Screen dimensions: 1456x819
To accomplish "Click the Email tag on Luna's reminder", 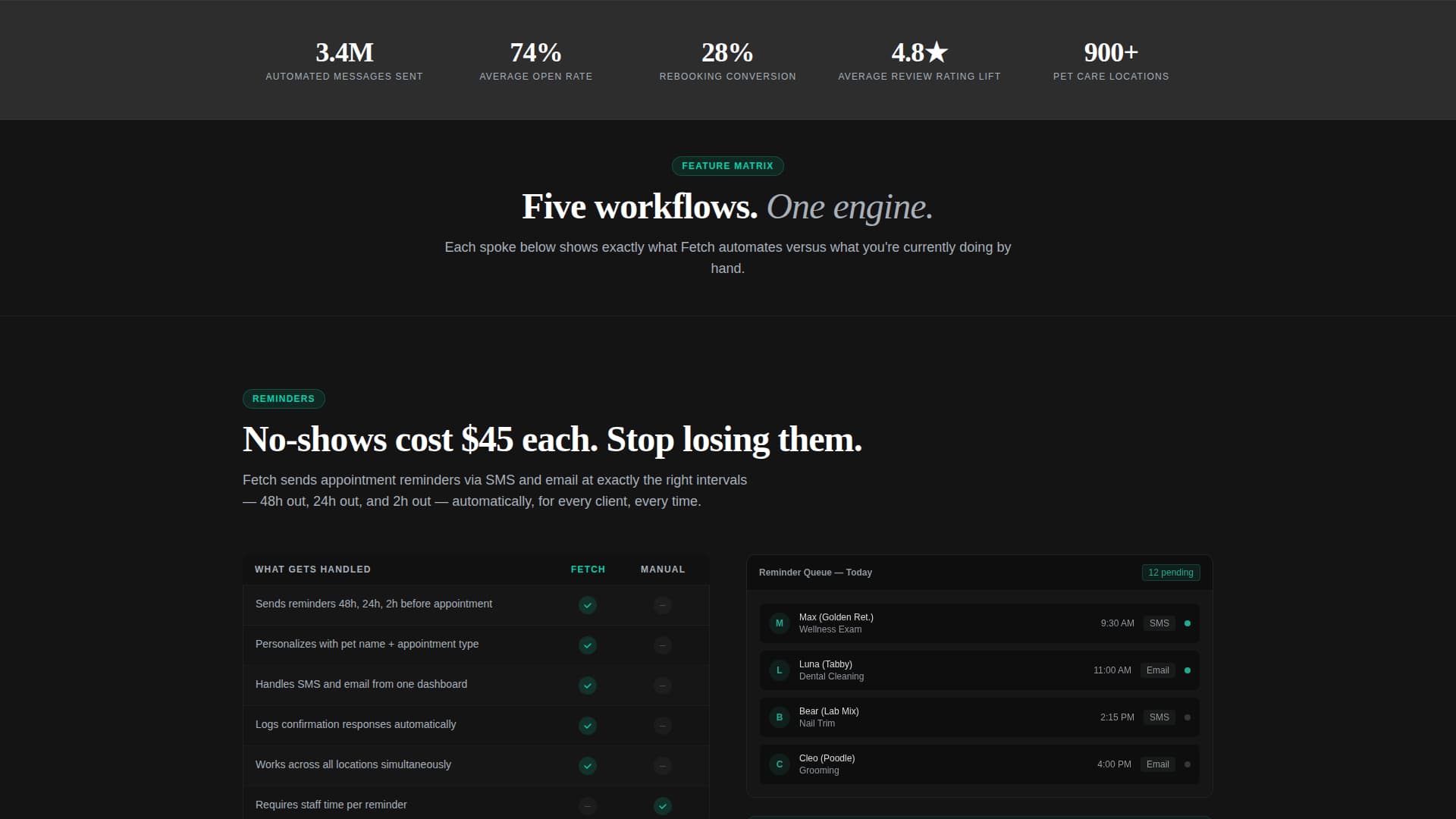I will 1158,670.
